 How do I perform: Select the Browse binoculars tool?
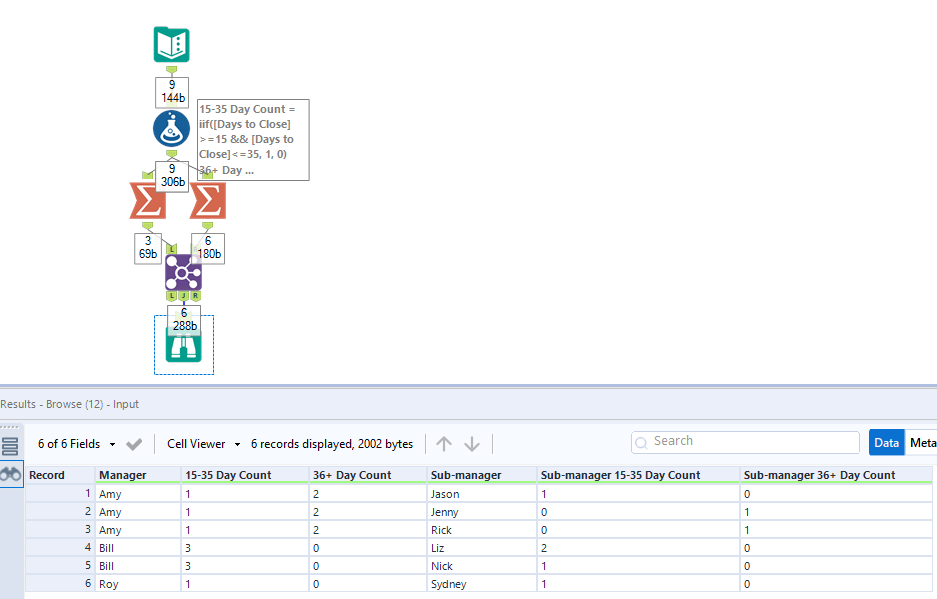(183, 345)
